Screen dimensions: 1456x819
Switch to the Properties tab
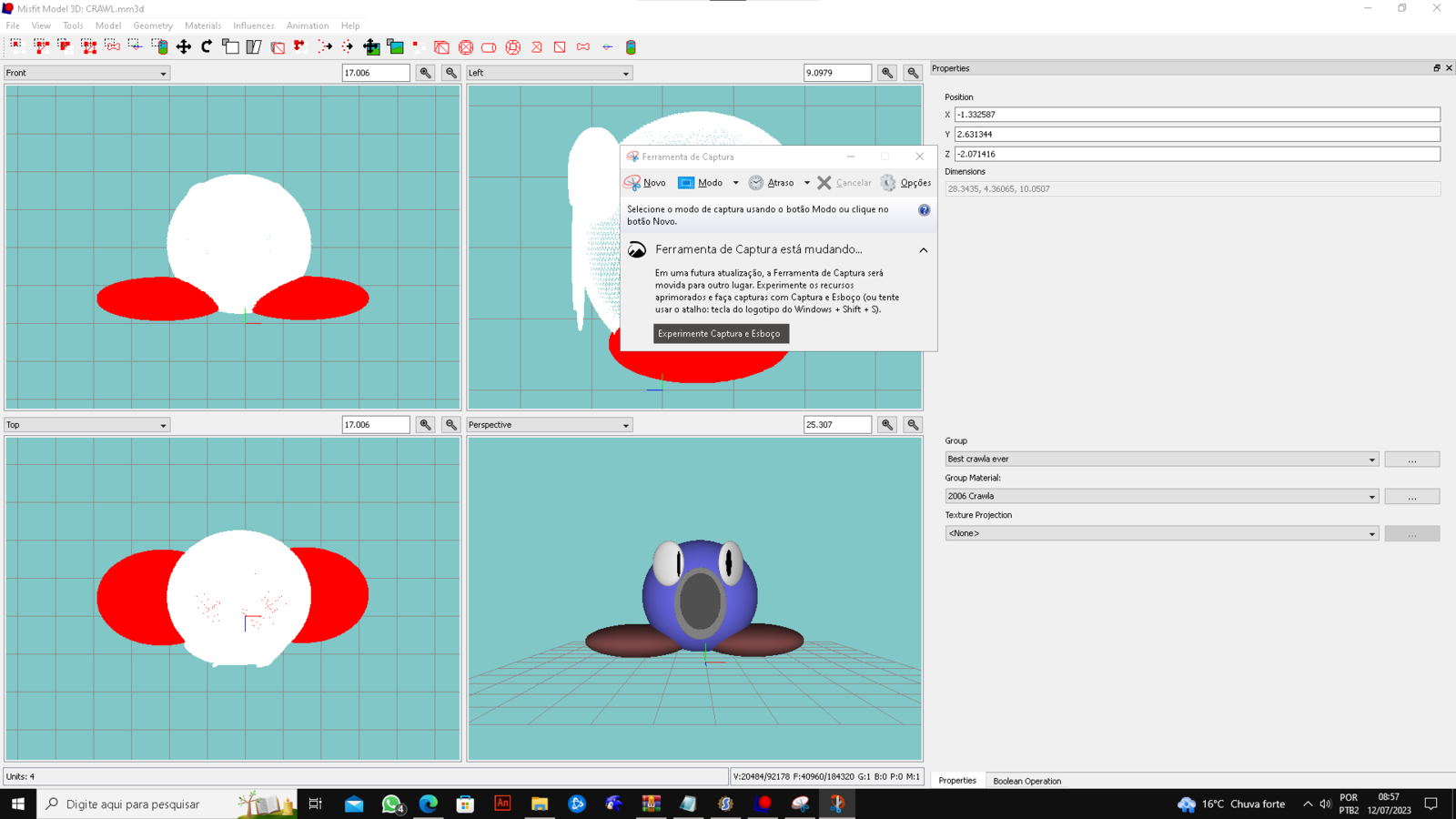[x=957, y=781]
